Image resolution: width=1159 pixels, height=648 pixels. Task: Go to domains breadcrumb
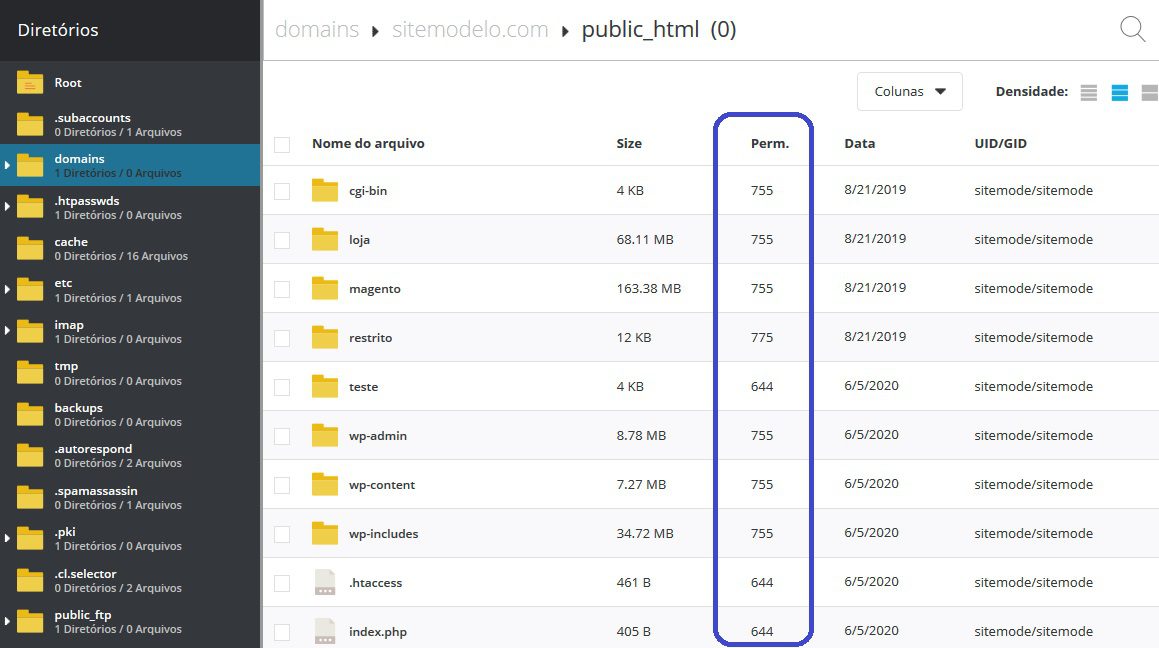pyautogui.click(x=317, y=30)
